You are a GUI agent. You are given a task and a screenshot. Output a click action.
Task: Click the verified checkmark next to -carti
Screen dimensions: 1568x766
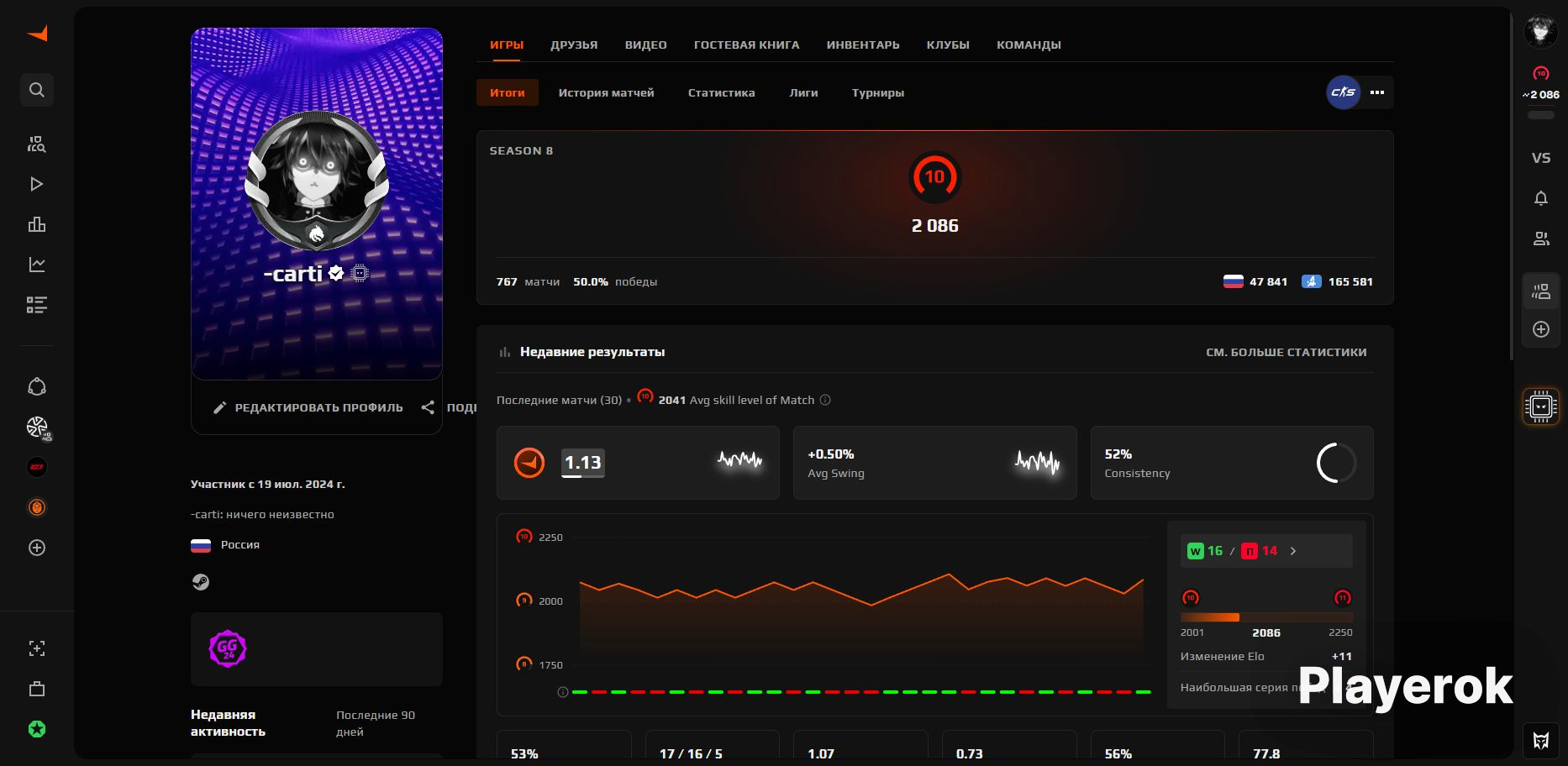tap(336, 273)
